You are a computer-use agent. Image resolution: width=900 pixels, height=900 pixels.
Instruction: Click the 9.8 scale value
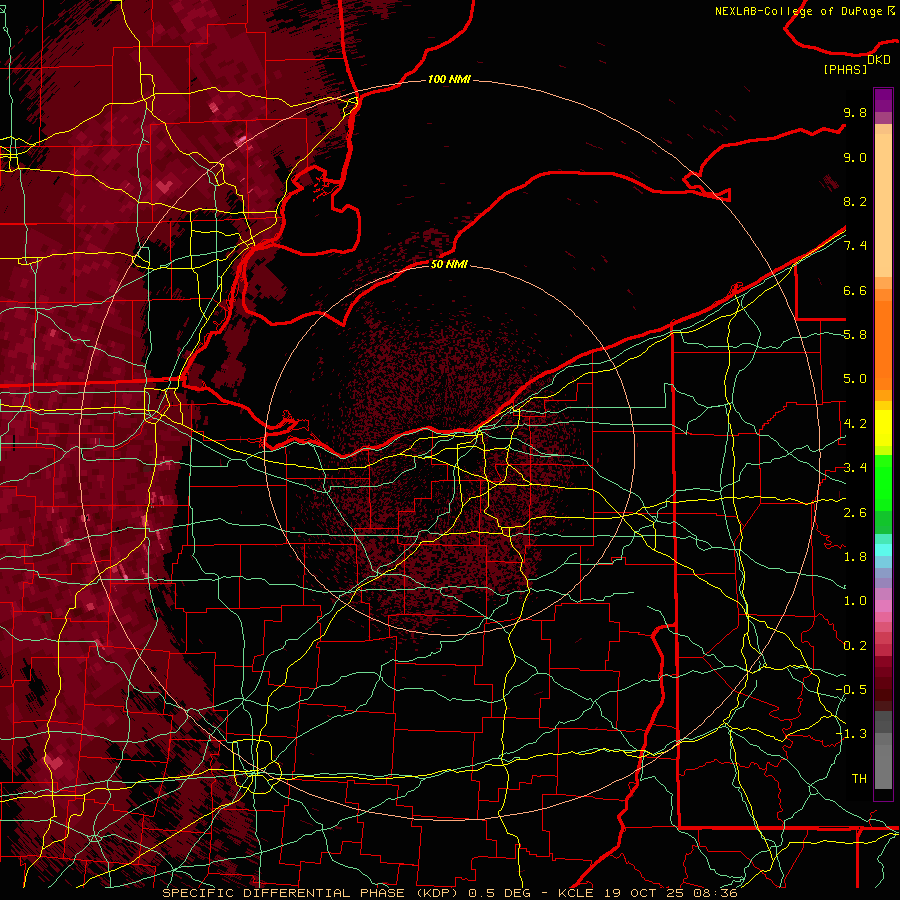click(855, 112)
